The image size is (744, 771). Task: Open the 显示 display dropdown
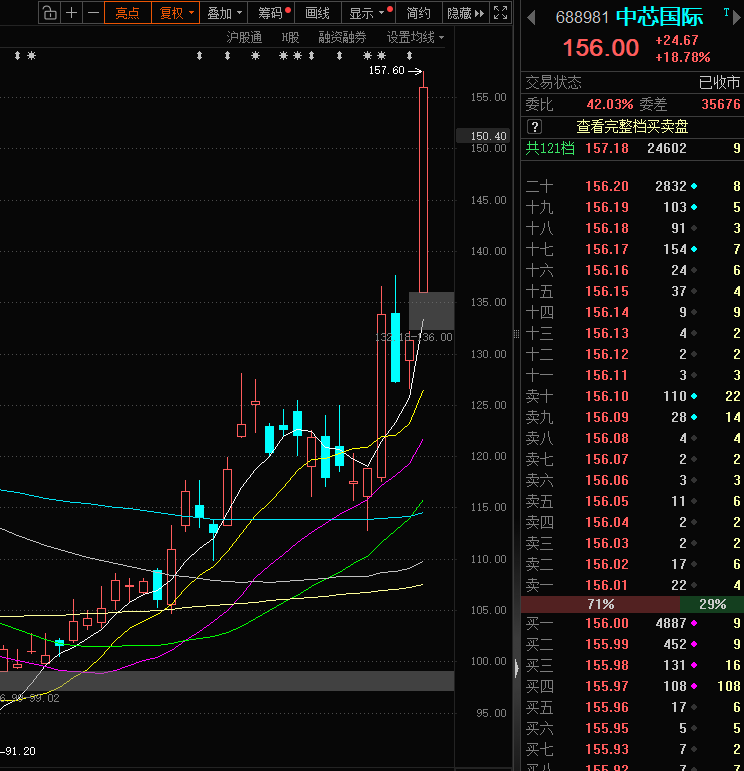368,13
